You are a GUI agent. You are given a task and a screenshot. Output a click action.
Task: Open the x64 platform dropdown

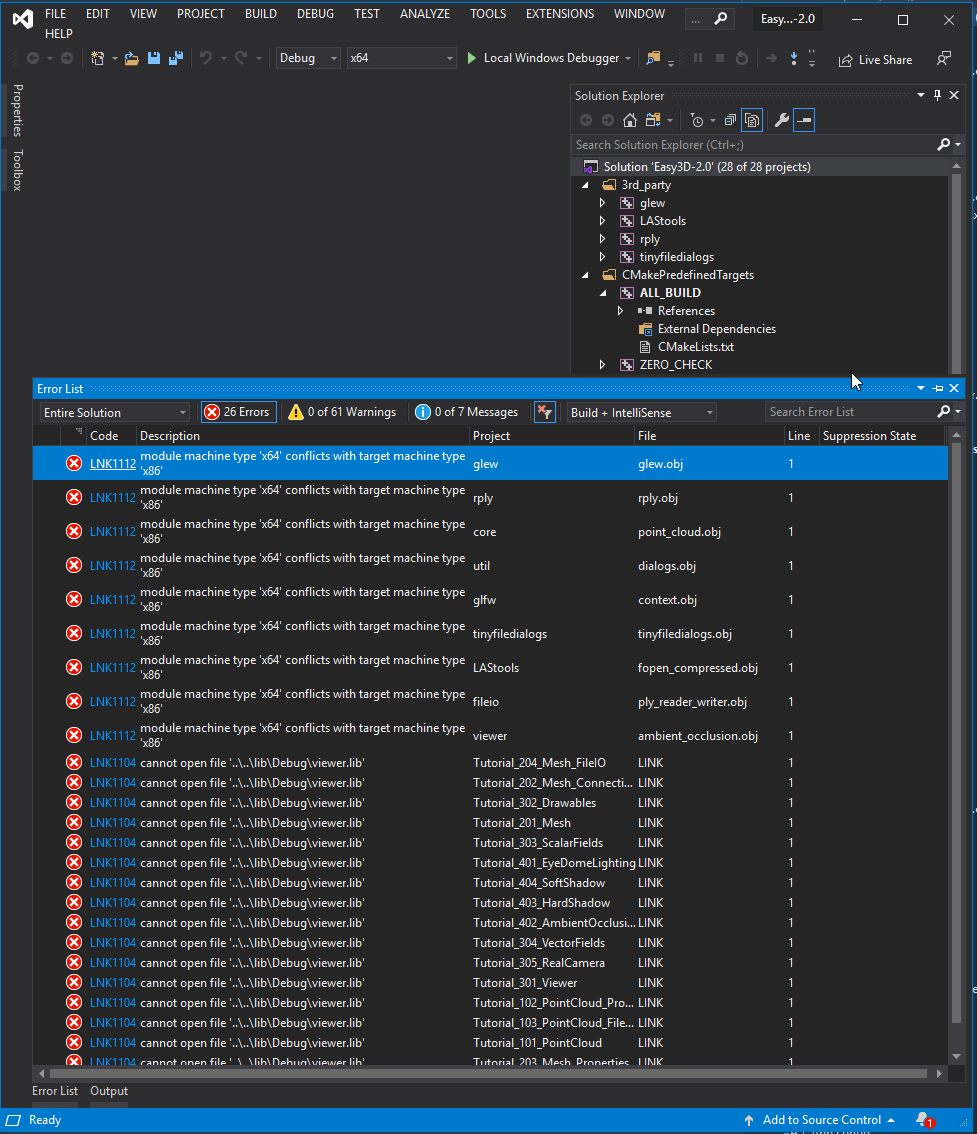coord(401,58)
